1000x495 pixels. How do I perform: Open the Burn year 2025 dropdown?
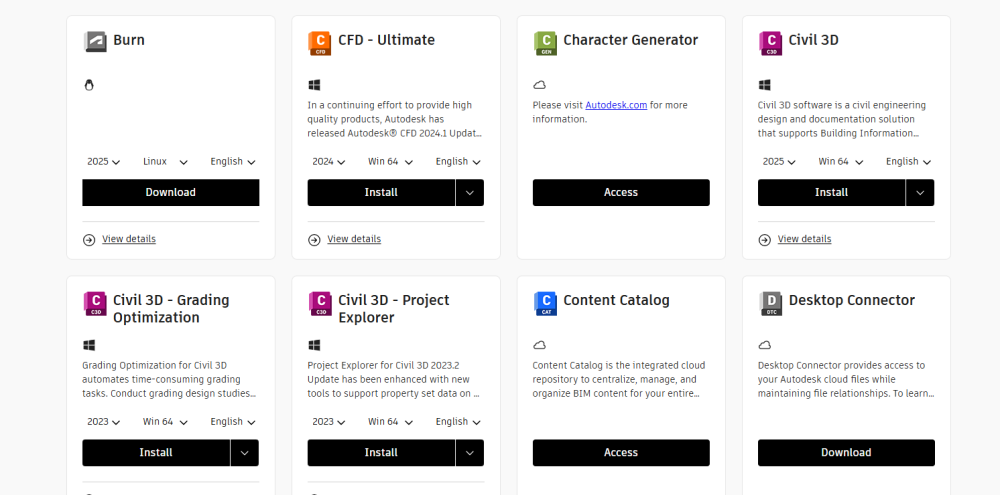click(x=103, y=162)
